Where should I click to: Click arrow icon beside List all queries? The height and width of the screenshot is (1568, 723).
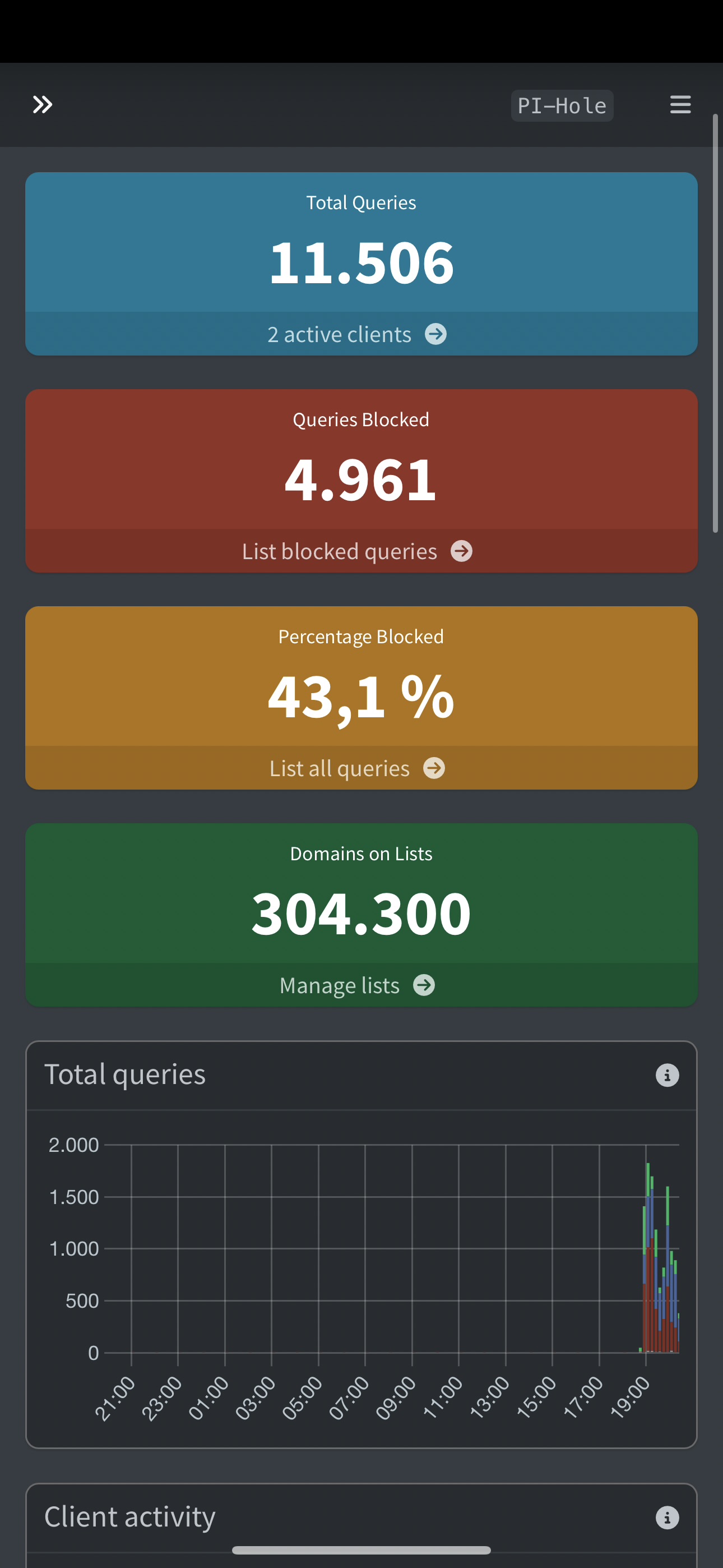[x=434, y=768]
